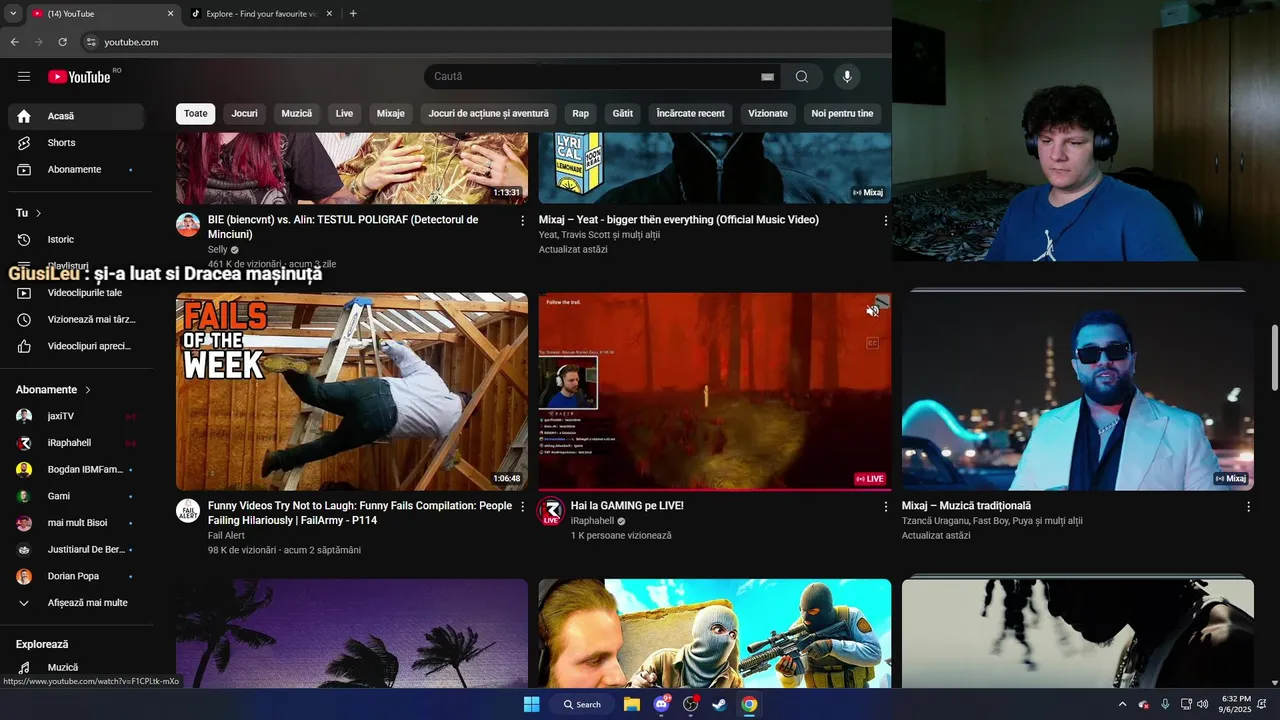Open options for Mixaj Muzică tradițională

pyautogui.click(x=1248, y=507)
